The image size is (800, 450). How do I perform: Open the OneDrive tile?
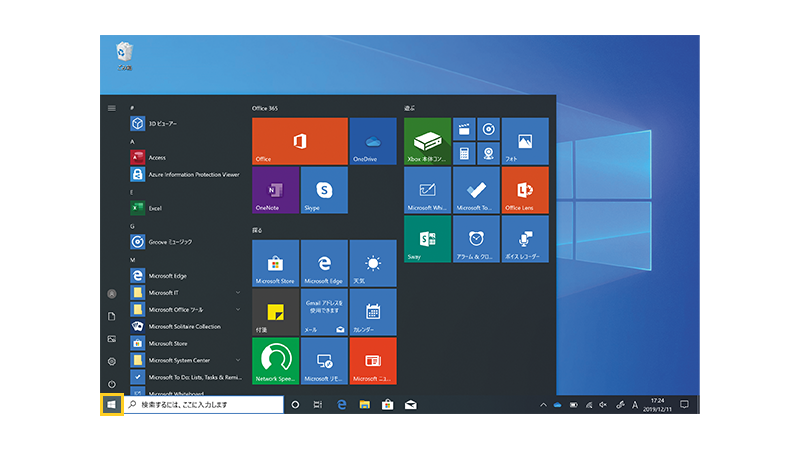[x=373, y=141]
